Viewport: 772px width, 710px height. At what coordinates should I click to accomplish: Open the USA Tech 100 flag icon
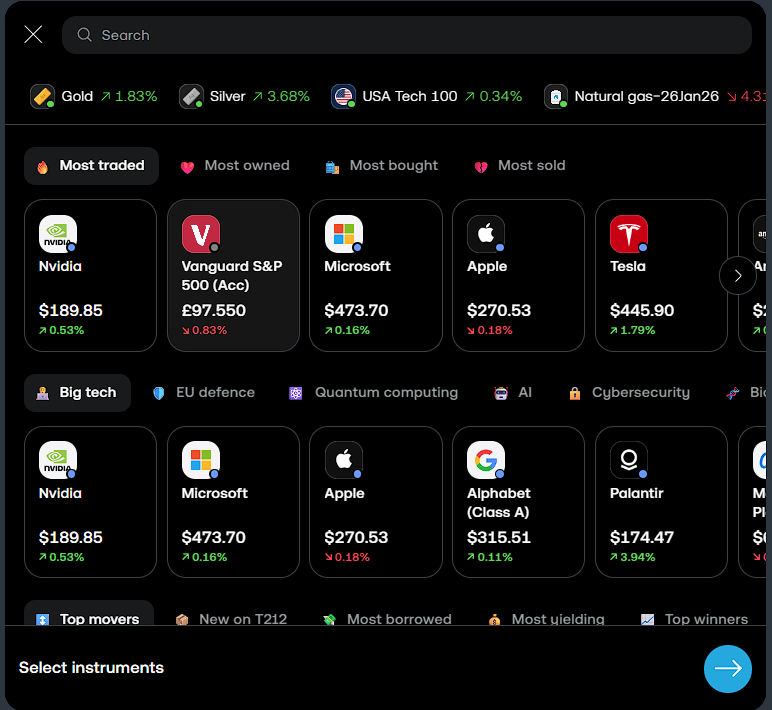point(343,96)
